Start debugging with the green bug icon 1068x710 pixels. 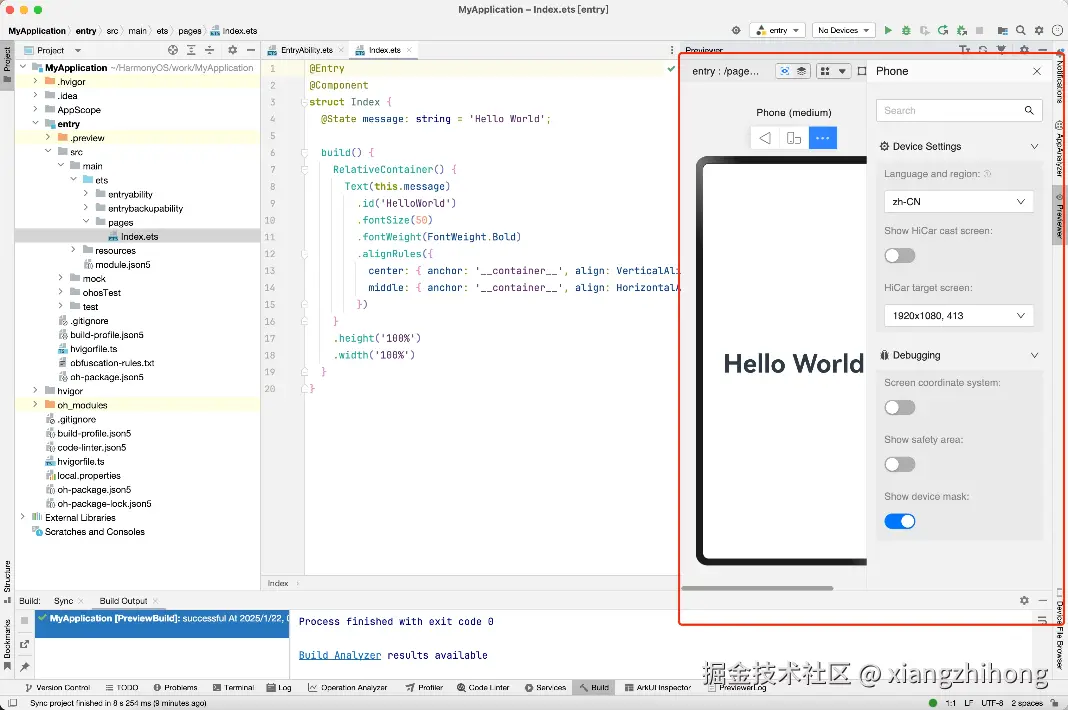(906, 30)
